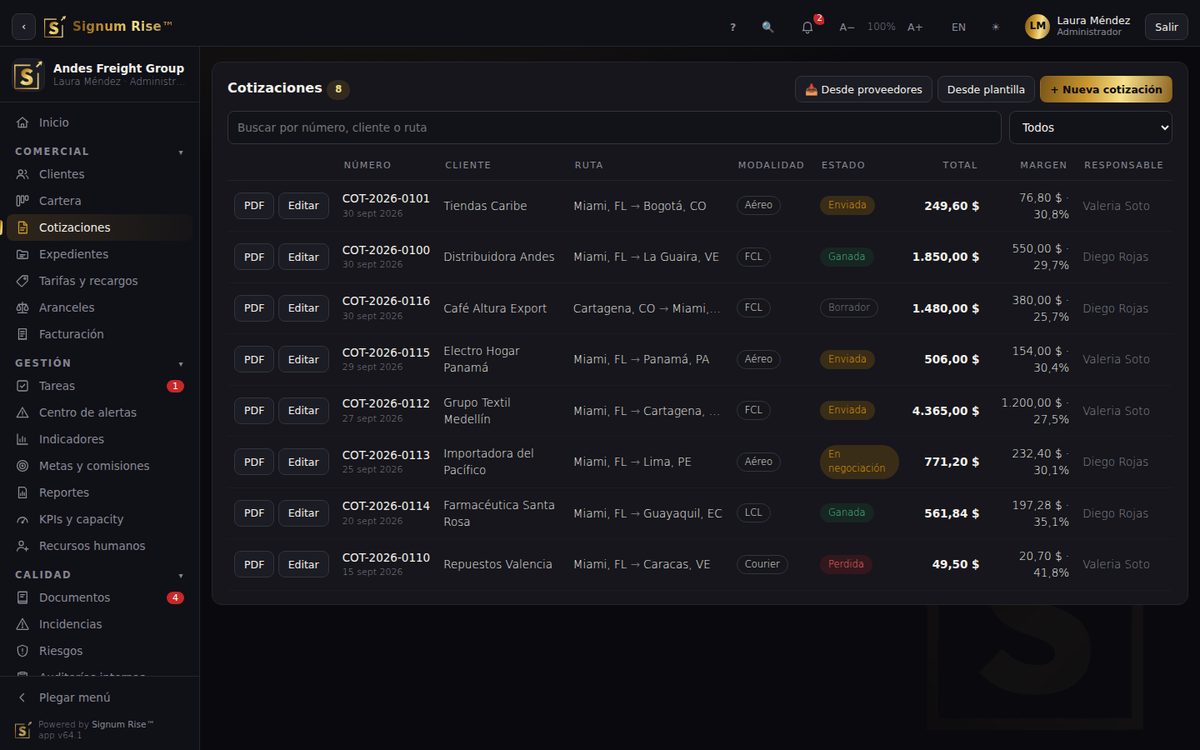
Task: Open Inicio in the sidebar
Action: click(100, 122)
